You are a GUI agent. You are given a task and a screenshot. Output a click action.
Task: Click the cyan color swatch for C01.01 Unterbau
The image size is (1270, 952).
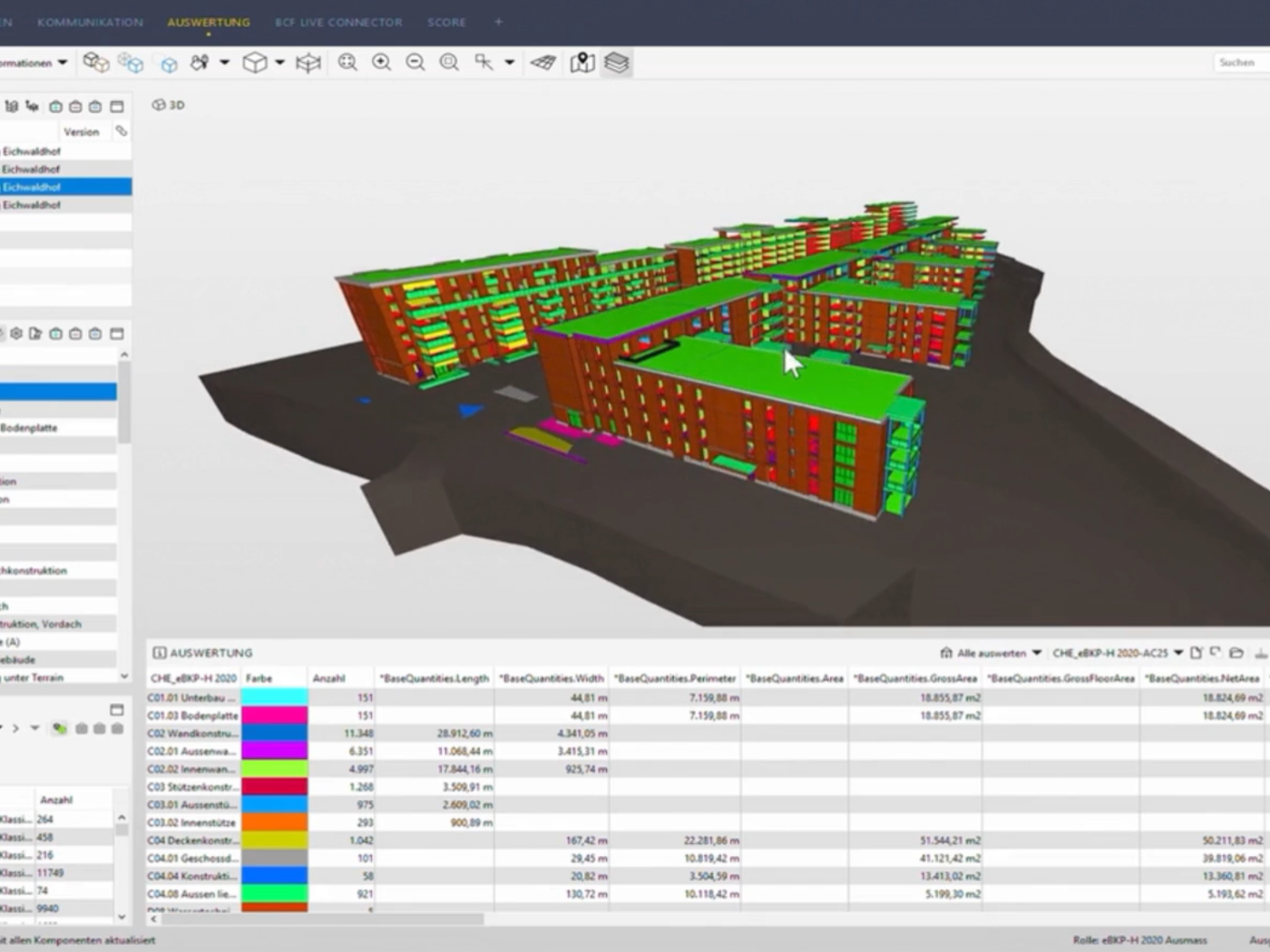pyautogui.click(x=274, y=697)
